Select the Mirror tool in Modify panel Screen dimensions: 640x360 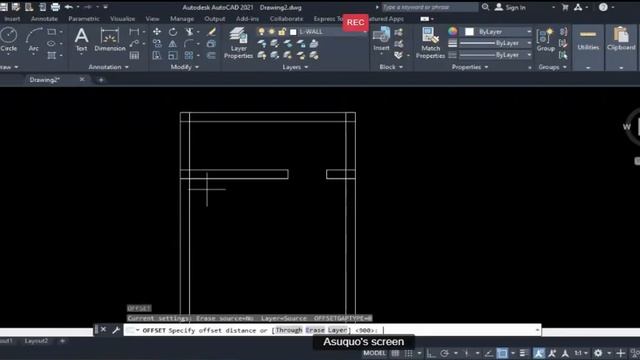(173, 43)
